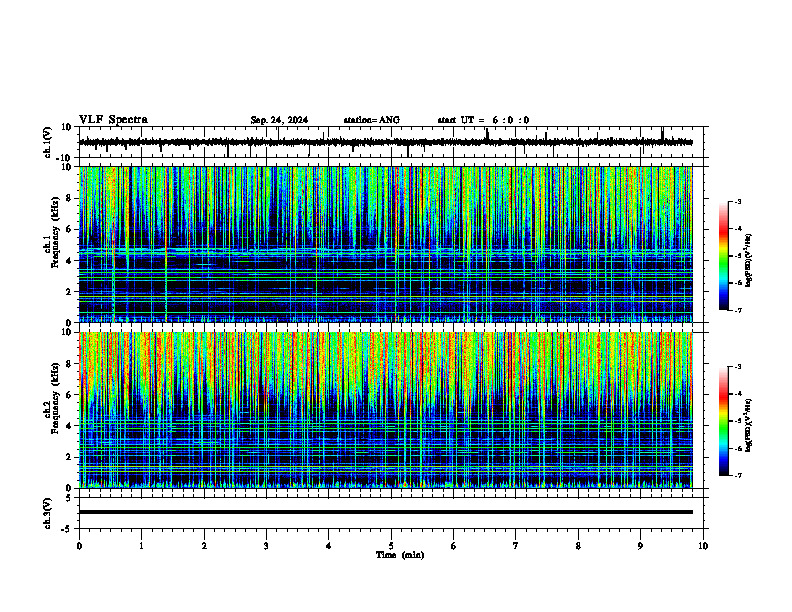Click the '6' kHz tick on ch.2 spectrogram

click(x=70, y=395)
